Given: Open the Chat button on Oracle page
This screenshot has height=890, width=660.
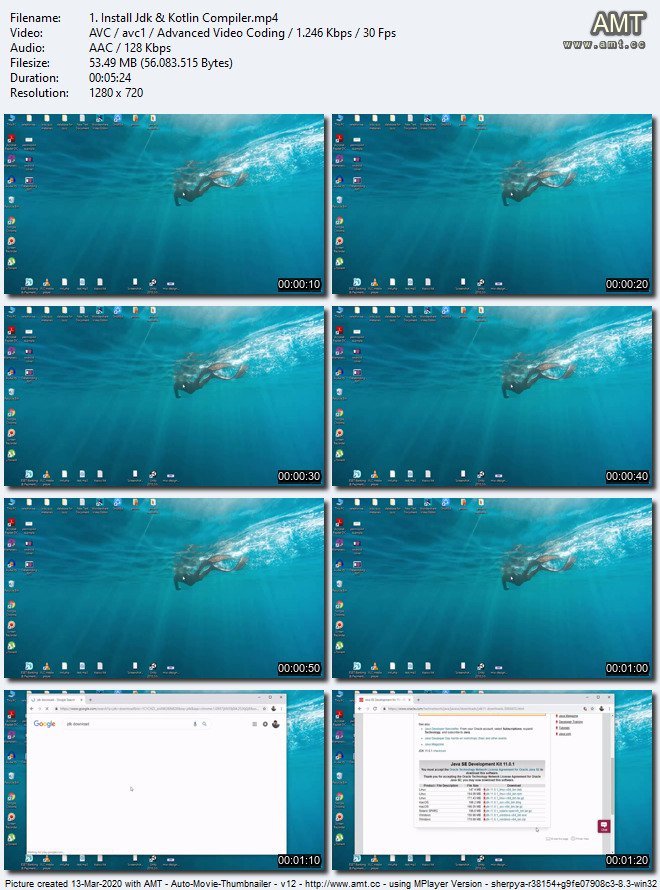Looking at the screenshot, I should click(x=604, y=826).
